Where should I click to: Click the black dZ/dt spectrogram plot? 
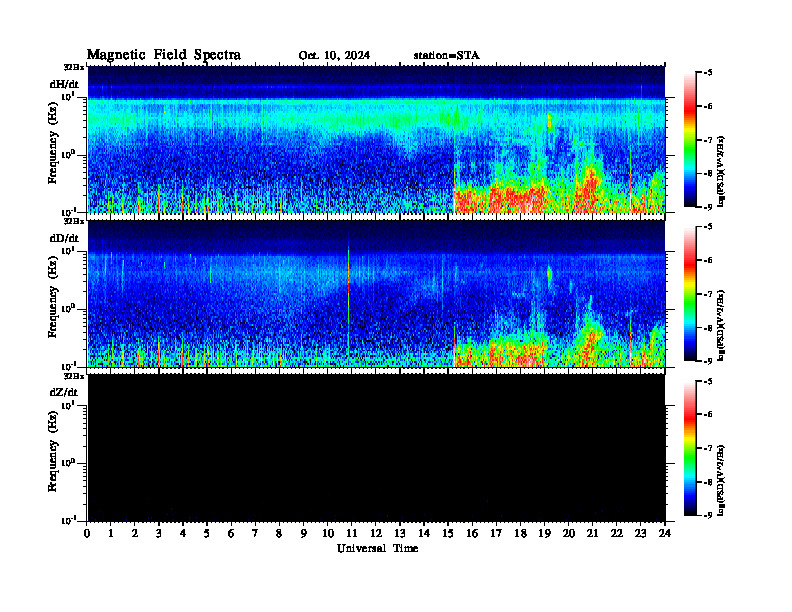point(376,447)
